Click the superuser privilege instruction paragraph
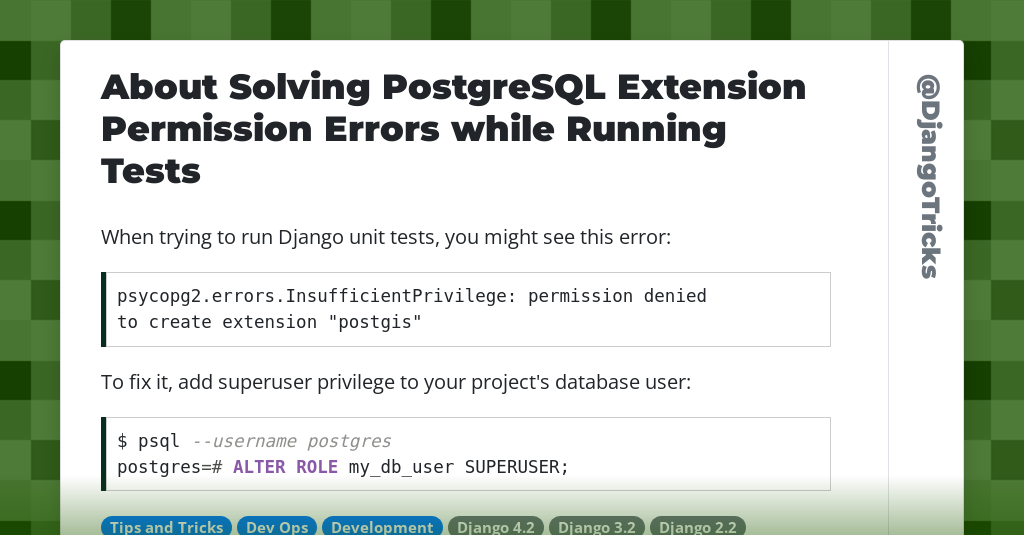The width and height of the screenshot is (1024, 535). [x=396, y=382]
